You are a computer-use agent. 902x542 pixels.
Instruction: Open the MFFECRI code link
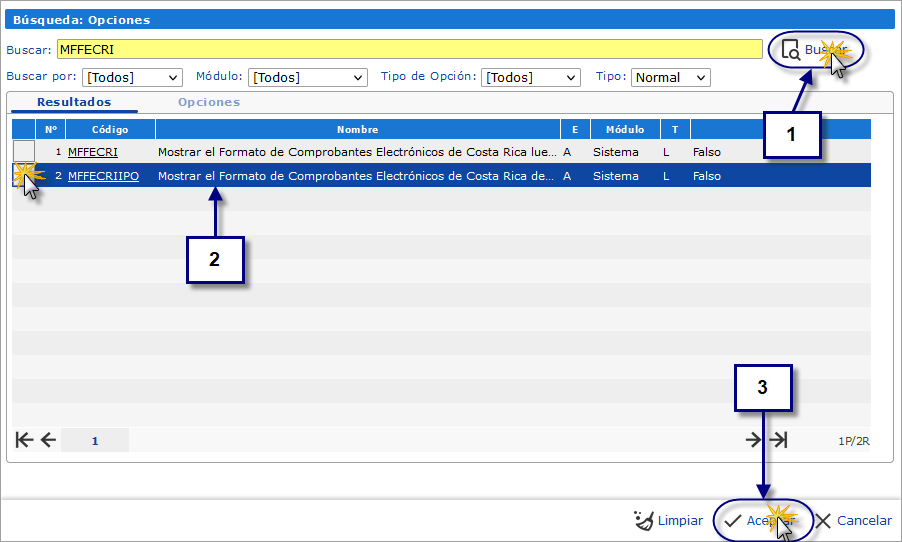click(93, 152)
